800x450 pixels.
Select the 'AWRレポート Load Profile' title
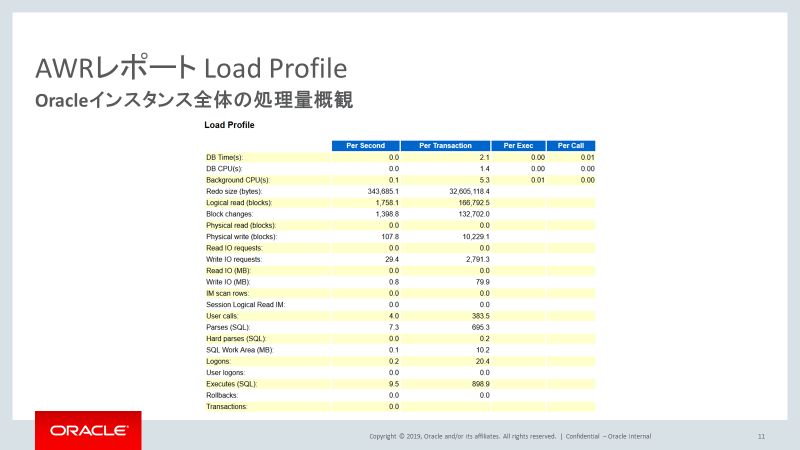click(x=191, y=68)
